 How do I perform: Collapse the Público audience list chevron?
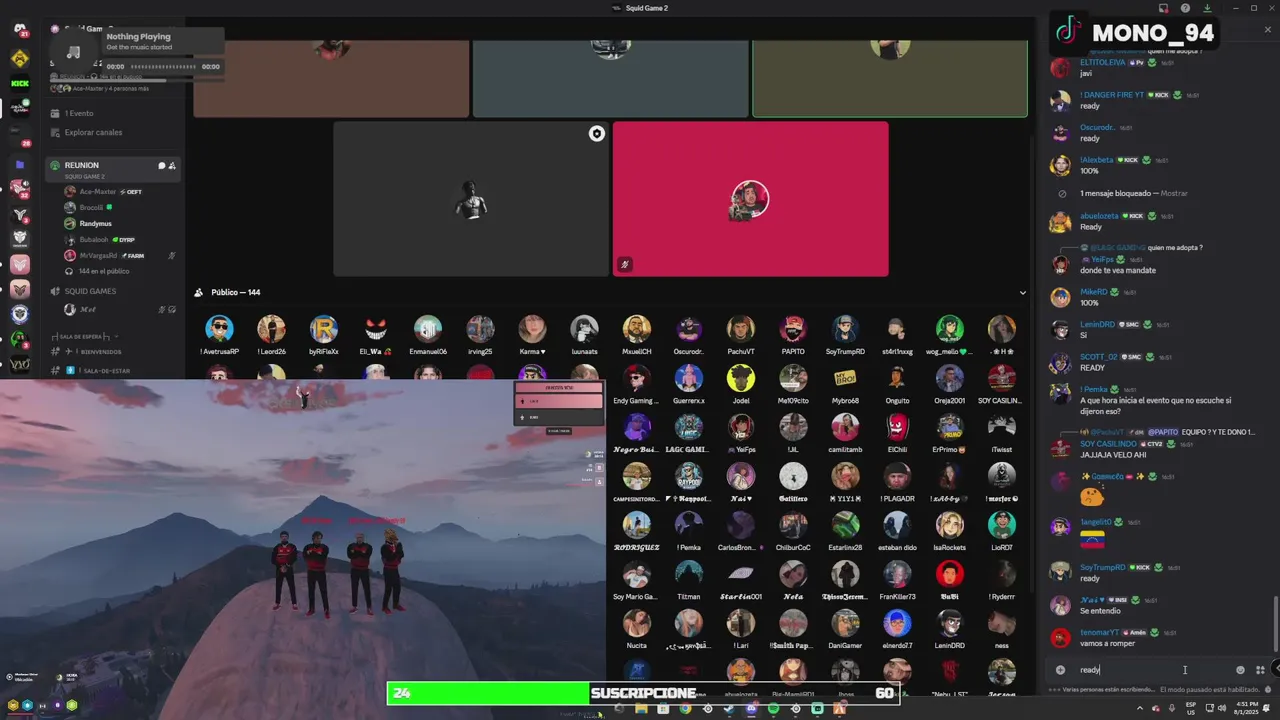(x=1022, y=293)
